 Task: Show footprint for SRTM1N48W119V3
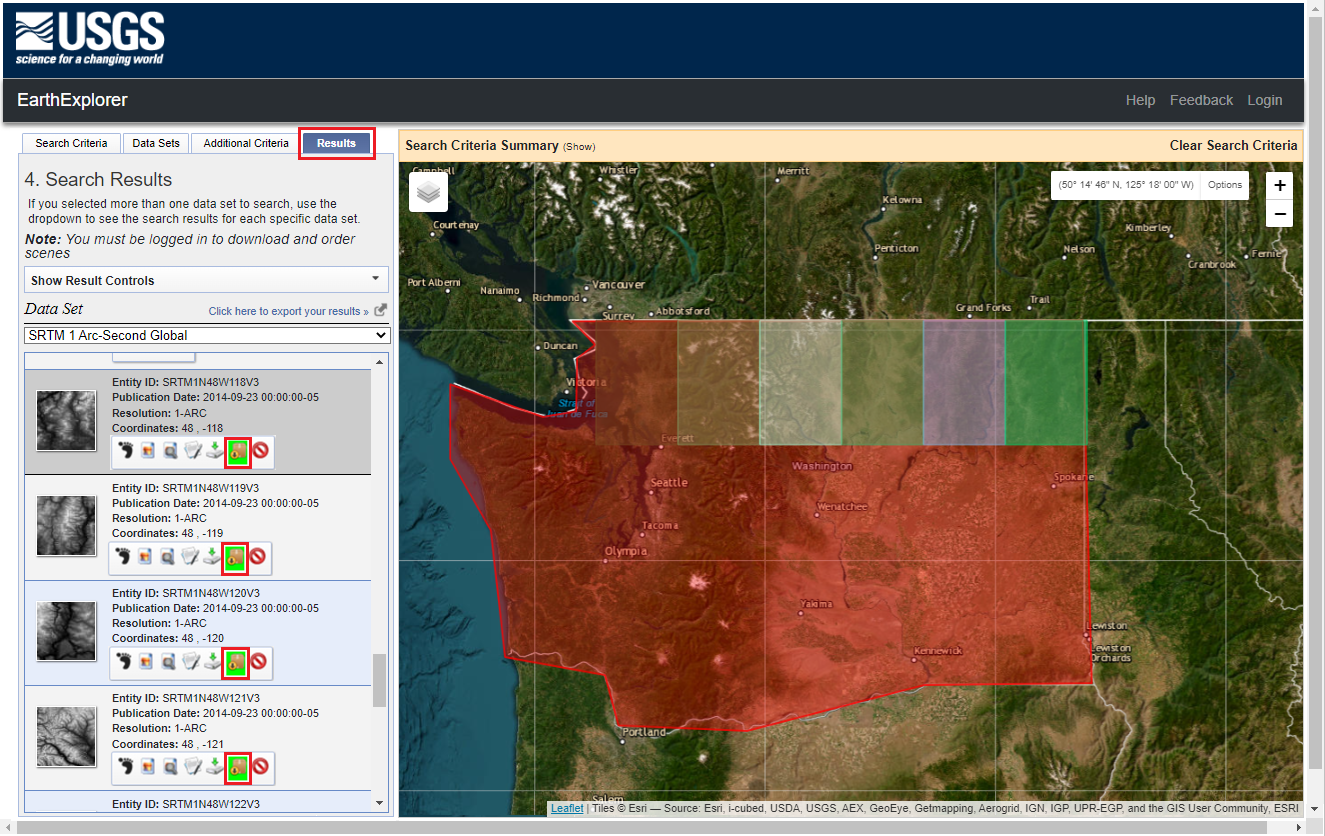[123, 557]
